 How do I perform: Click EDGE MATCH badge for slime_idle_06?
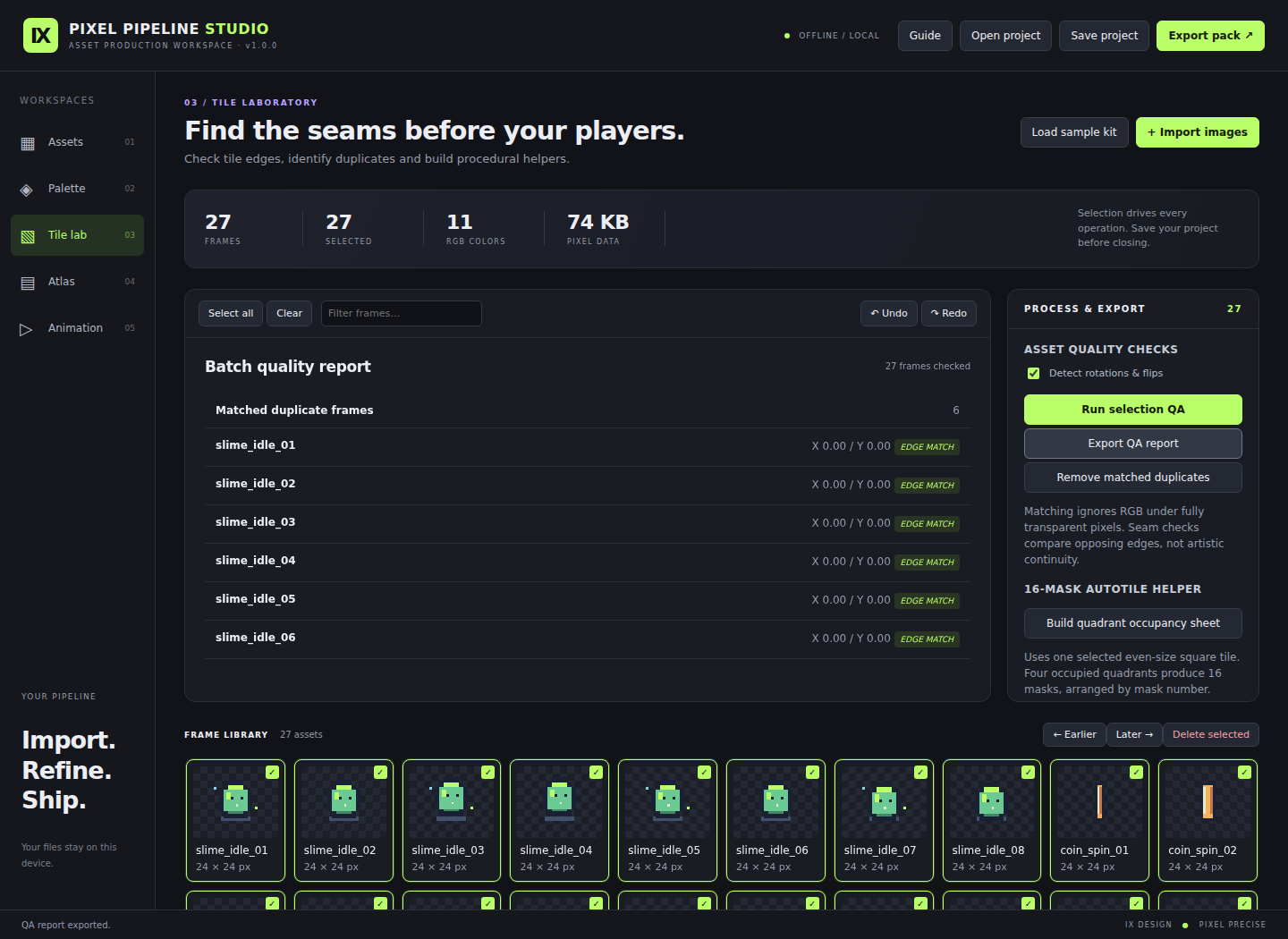tap(928, 639)
